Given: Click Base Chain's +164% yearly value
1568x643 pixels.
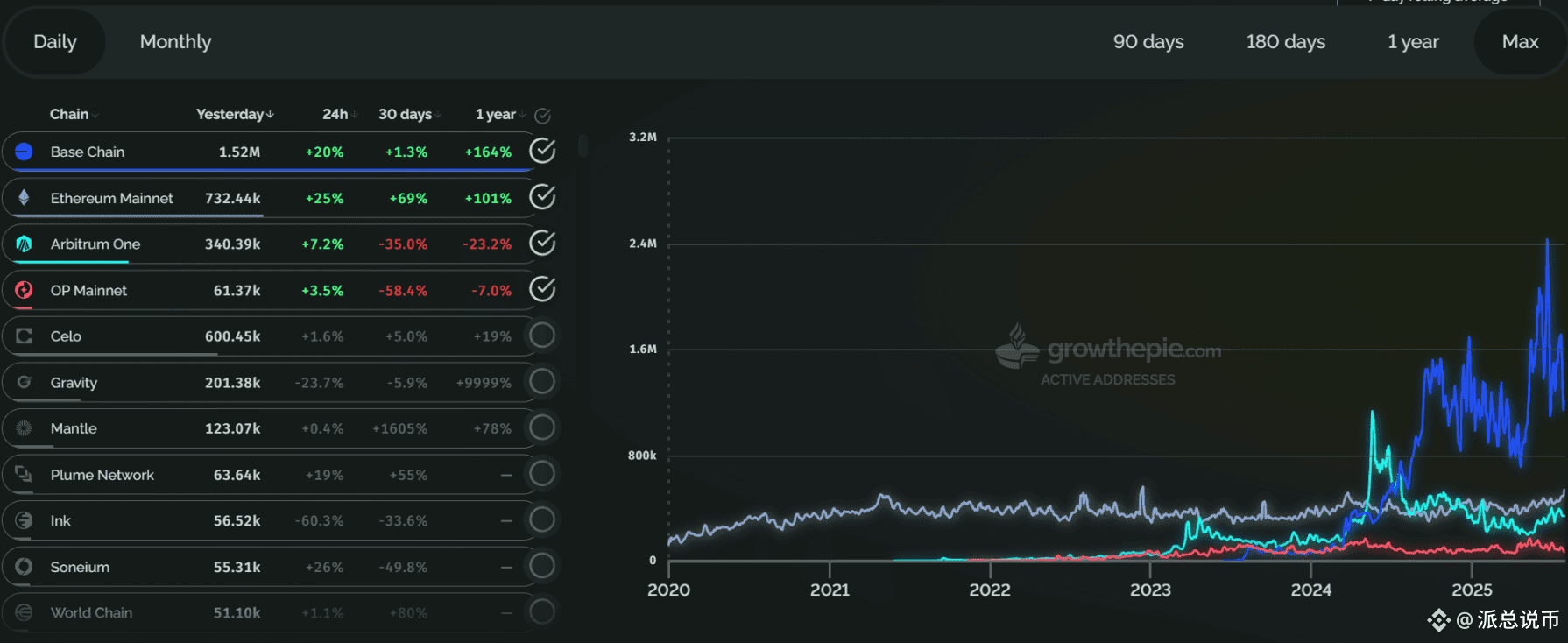Looking at the screenshot, I should [488, 152].
